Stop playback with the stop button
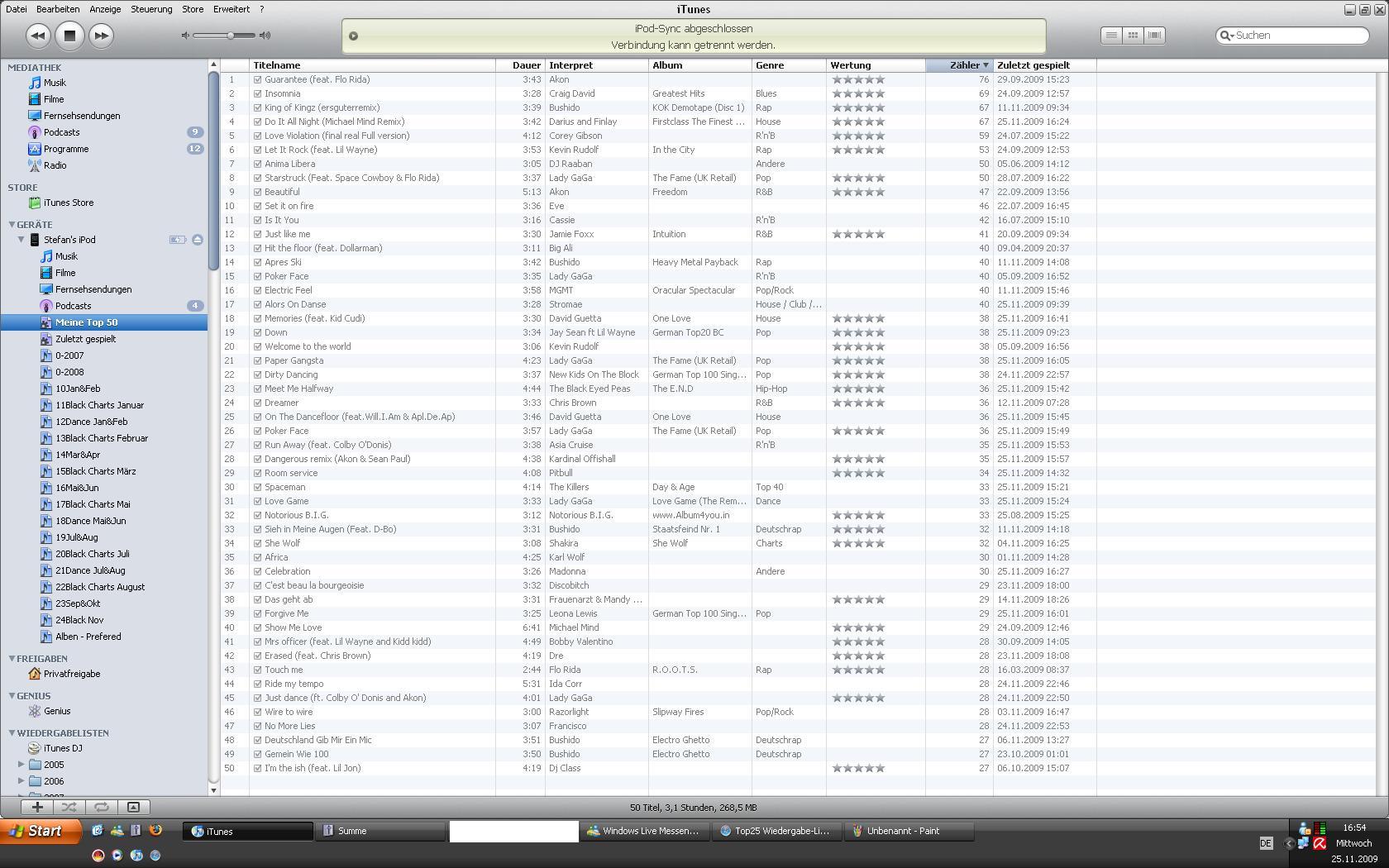 pyautogui.click(x=69, y=36)
